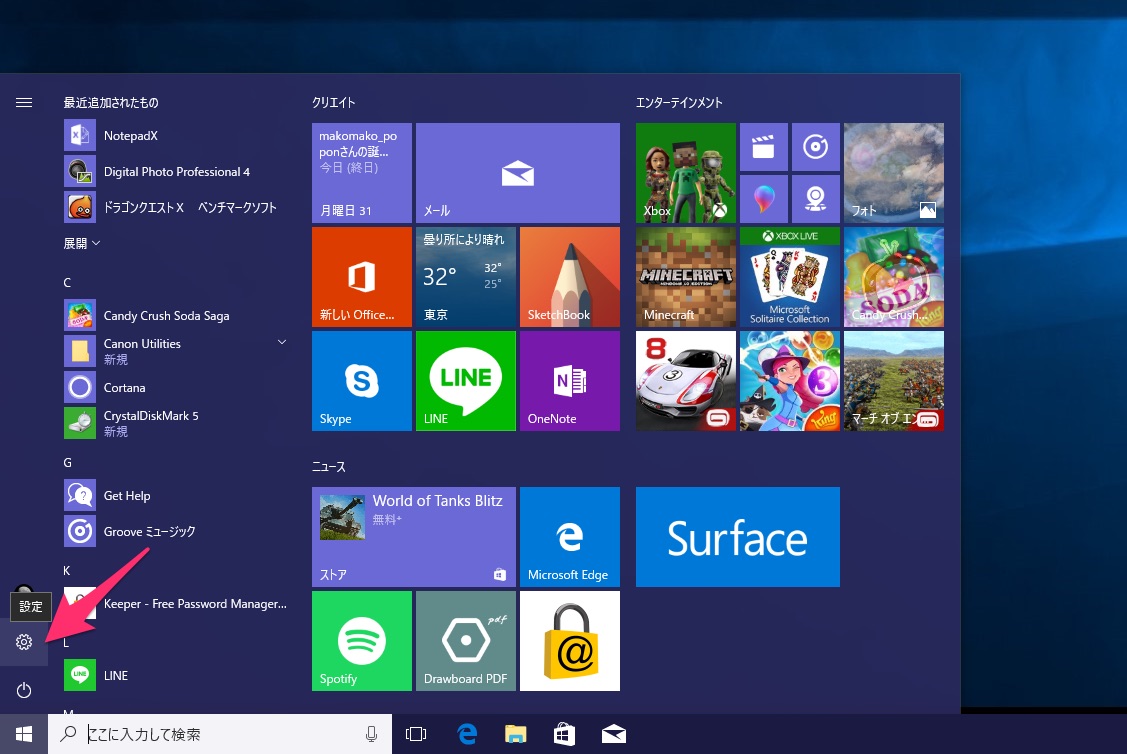
Task: Open the Candy Crush Soda tile
Action: pyautogui.click(x=893, y=277)
